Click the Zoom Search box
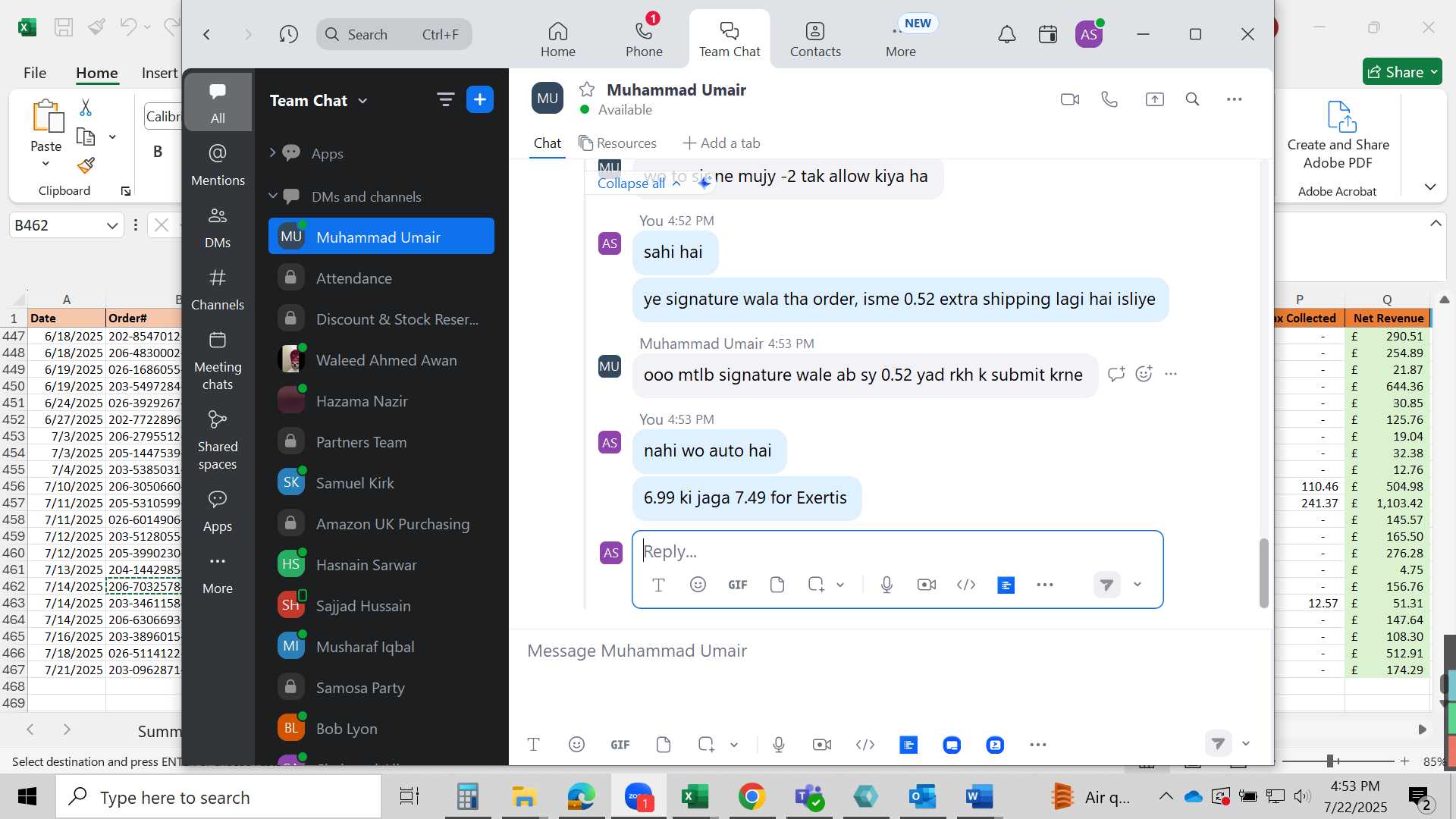This screenshot has height=819, width=1456. [x=394, y=34]
